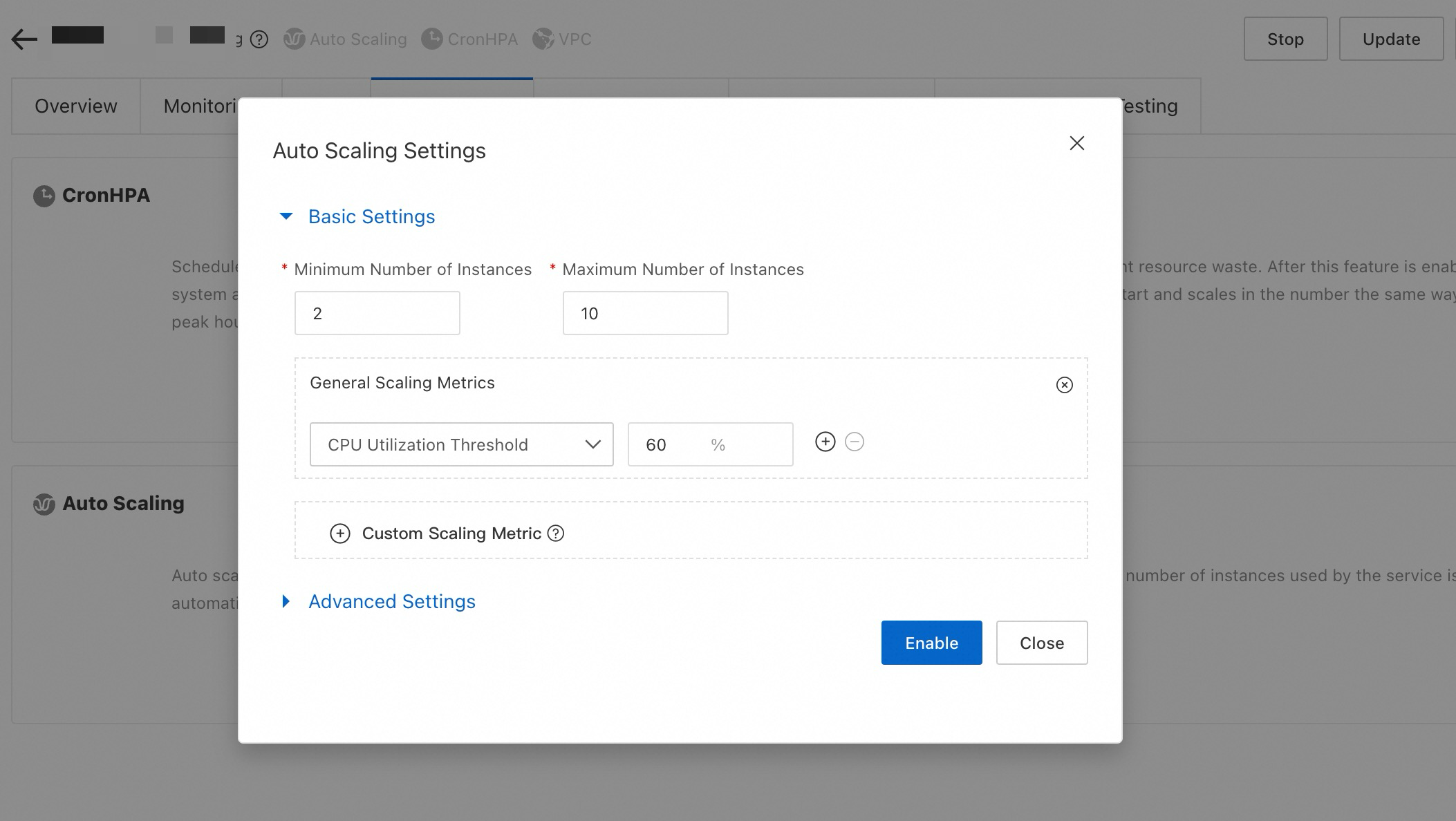Image resolution: width=1456 pixels, height=821 pixels.
Task: Switch to the Overview tab
Action: click(x=76, y=106)
